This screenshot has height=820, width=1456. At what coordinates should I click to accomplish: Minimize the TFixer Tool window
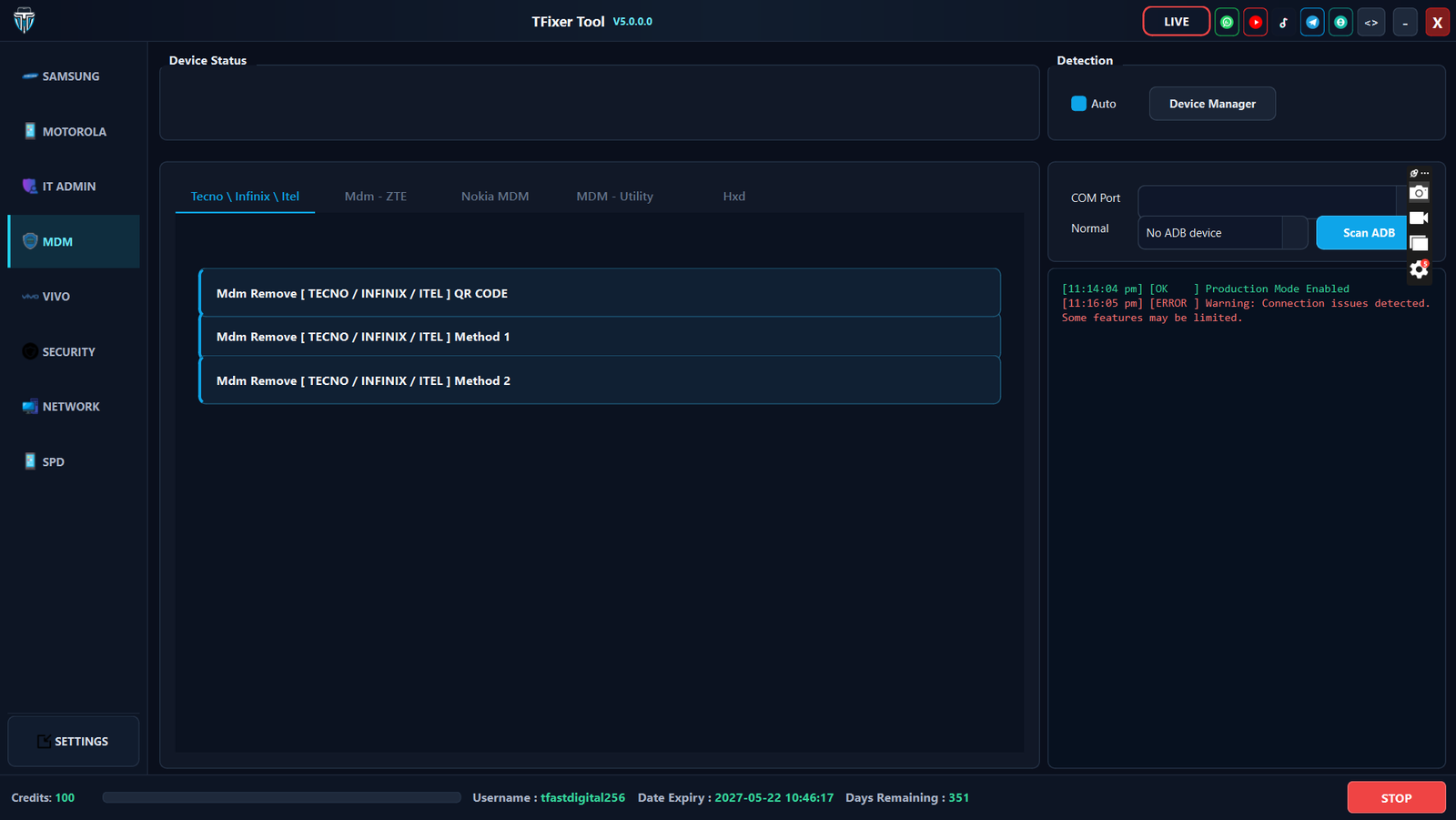1405,22
